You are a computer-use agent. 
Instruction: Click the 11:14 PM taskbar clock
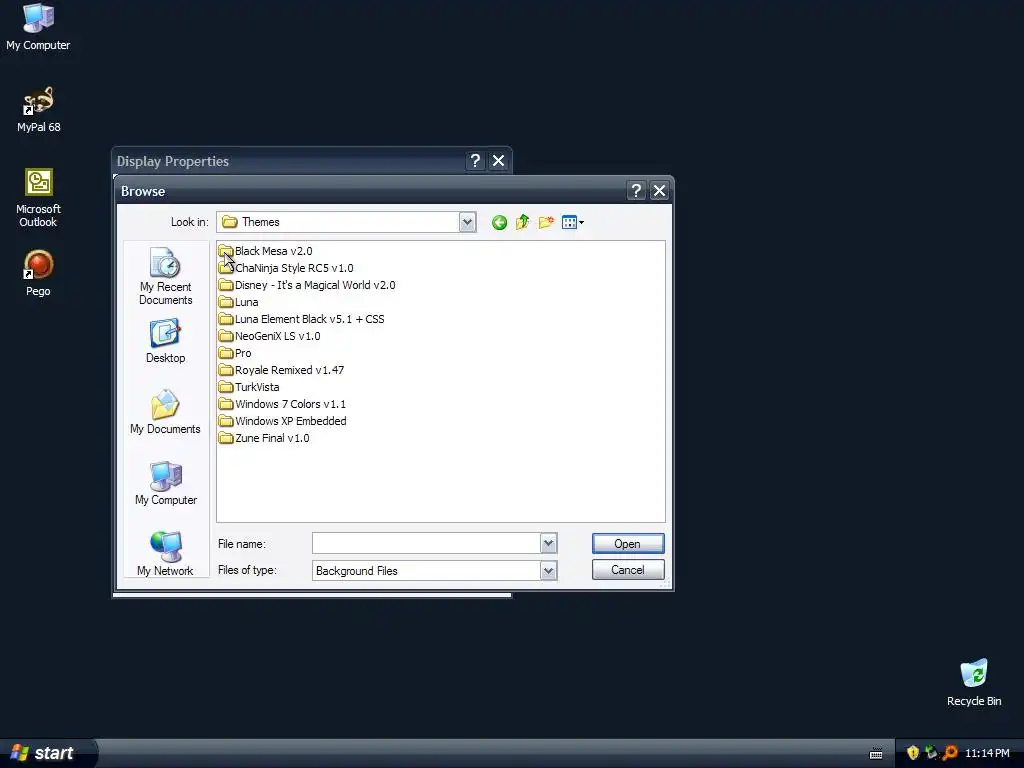coord(987,753)
